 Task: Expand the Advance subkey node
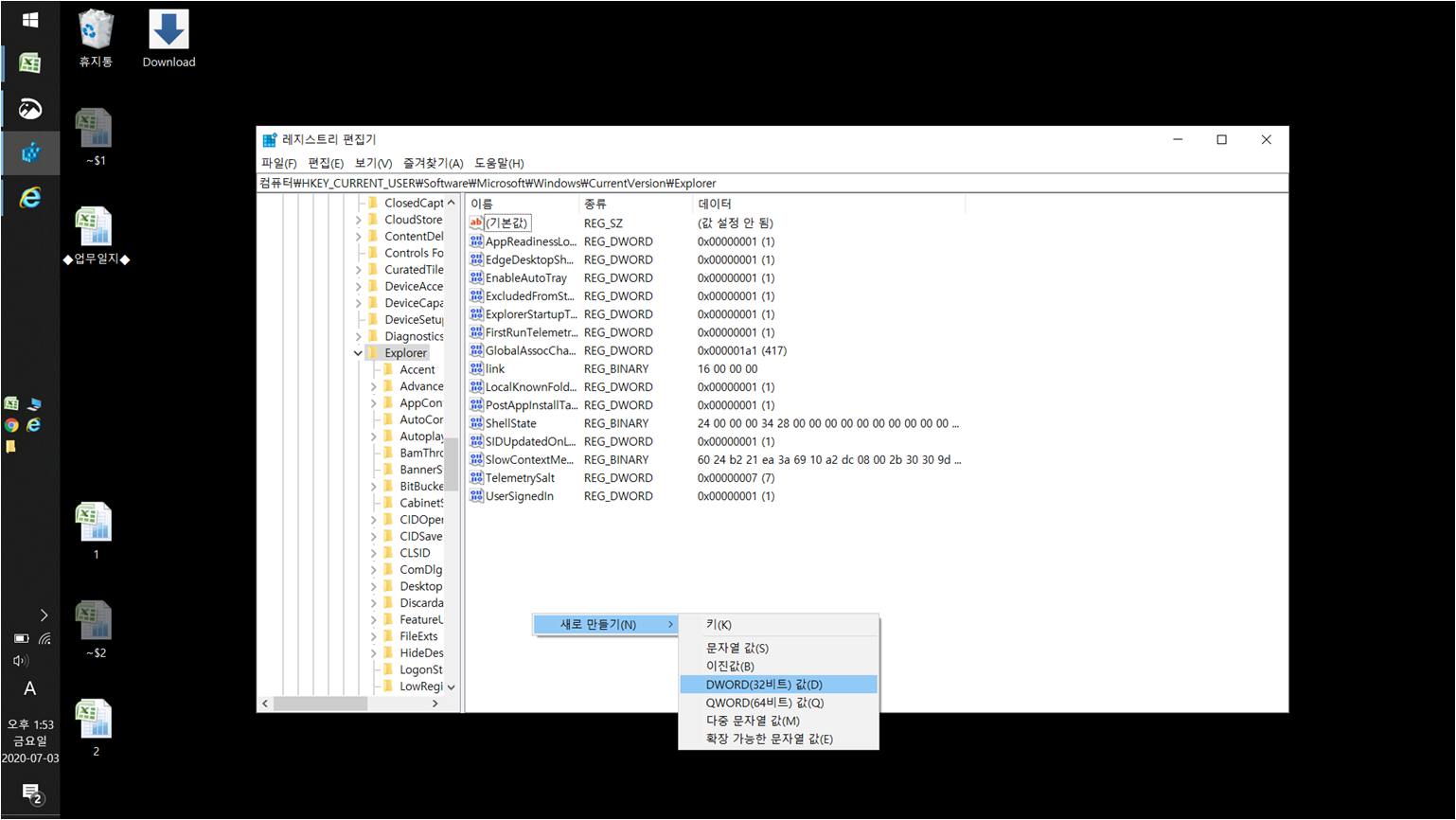click(373, 386)
